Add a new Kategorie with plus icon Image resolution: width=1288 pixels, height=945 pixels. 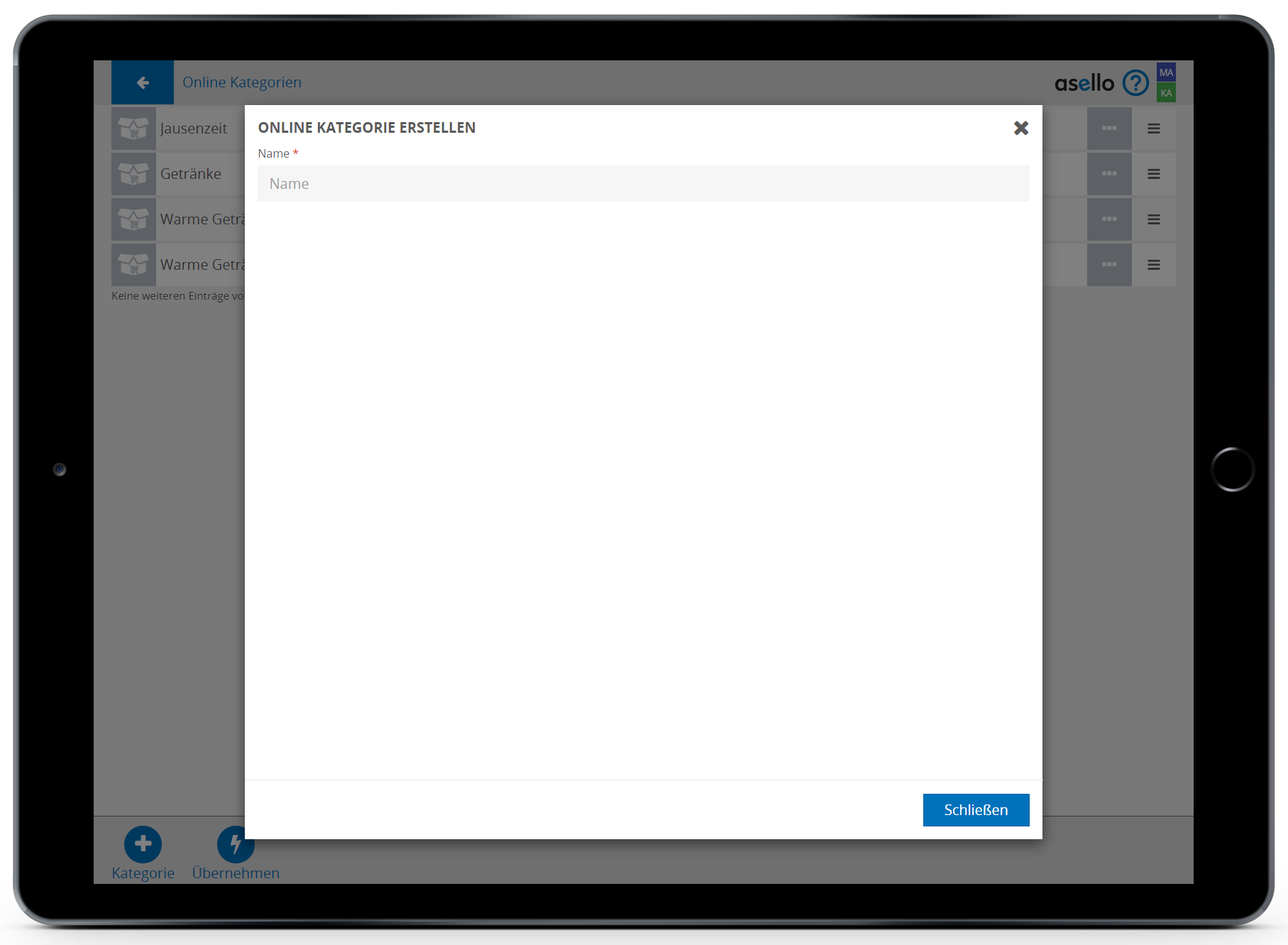143,843
